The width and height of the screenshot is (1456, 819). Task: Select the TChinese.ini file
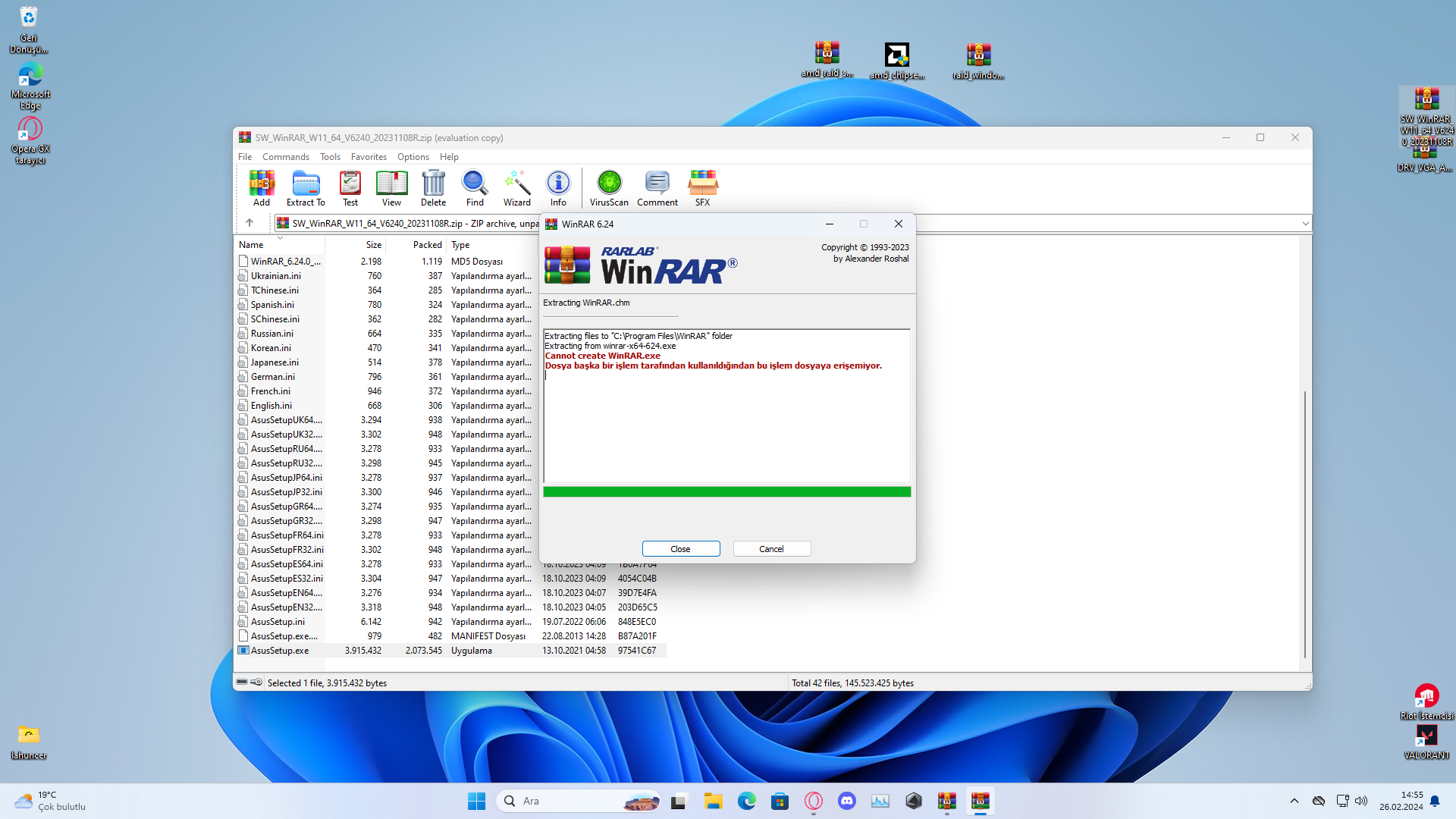click(275, 290)
